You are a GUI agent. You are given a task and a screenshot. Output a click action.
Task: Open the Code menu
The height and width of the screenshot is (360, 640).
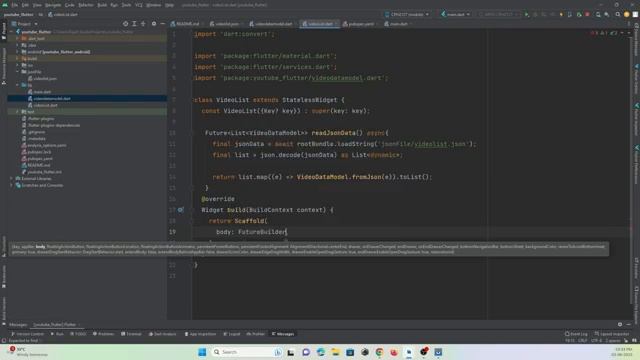[x=70, y=5]
